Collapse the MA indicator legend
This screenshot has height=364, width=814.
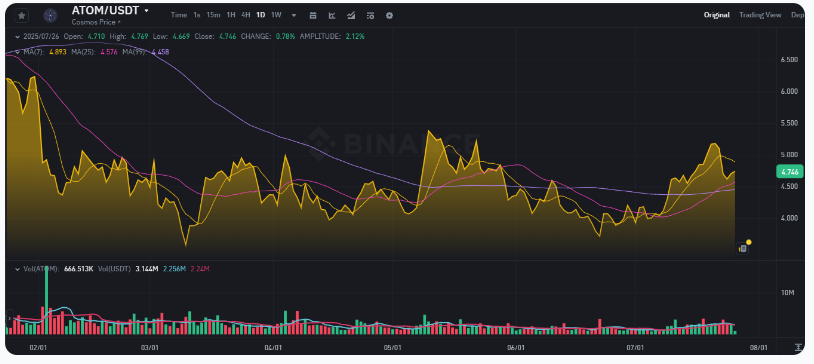18,52
